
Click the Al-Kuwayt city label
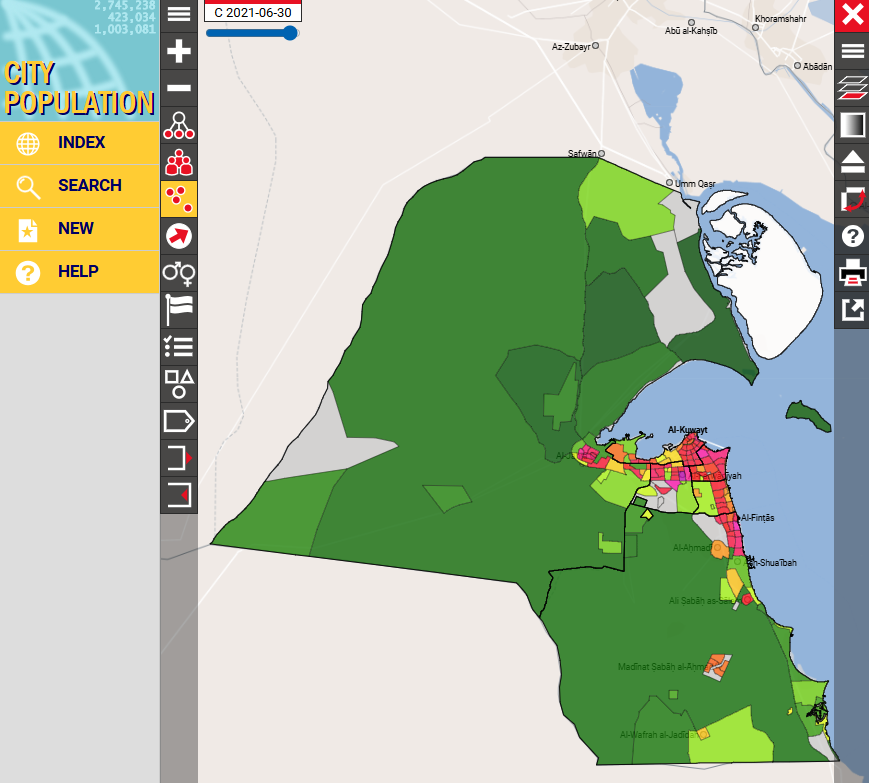pyautogui.click(x=687, y=430)
